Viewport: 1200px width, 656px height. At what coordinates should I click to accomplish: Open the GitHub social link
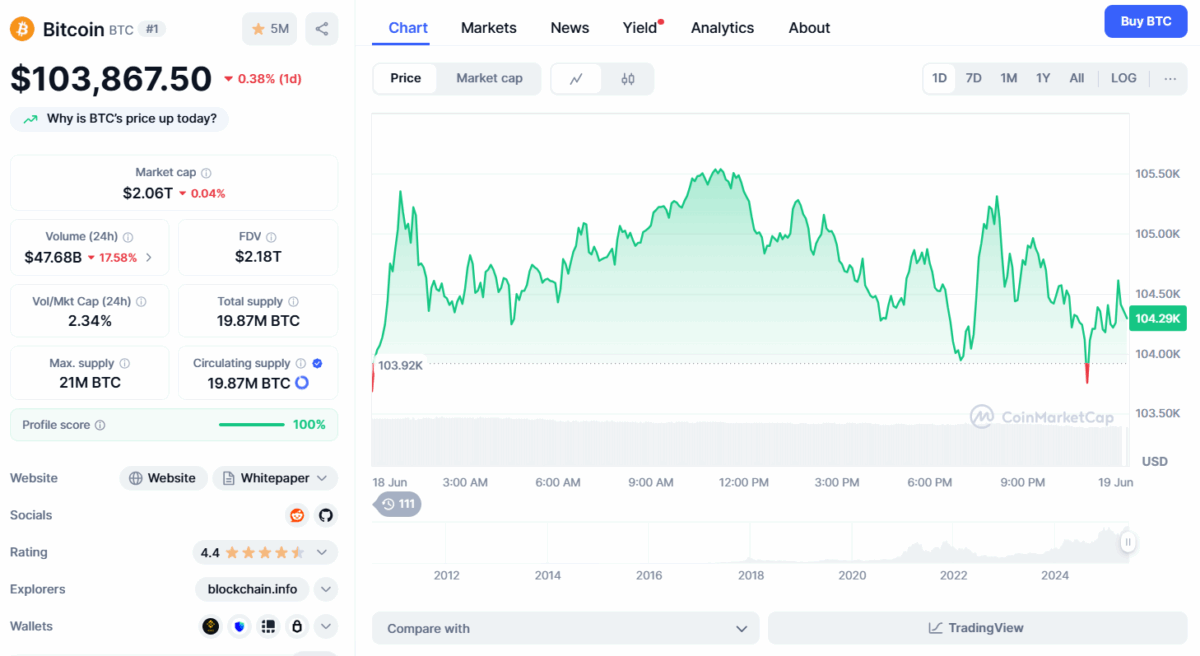point(325,515)
